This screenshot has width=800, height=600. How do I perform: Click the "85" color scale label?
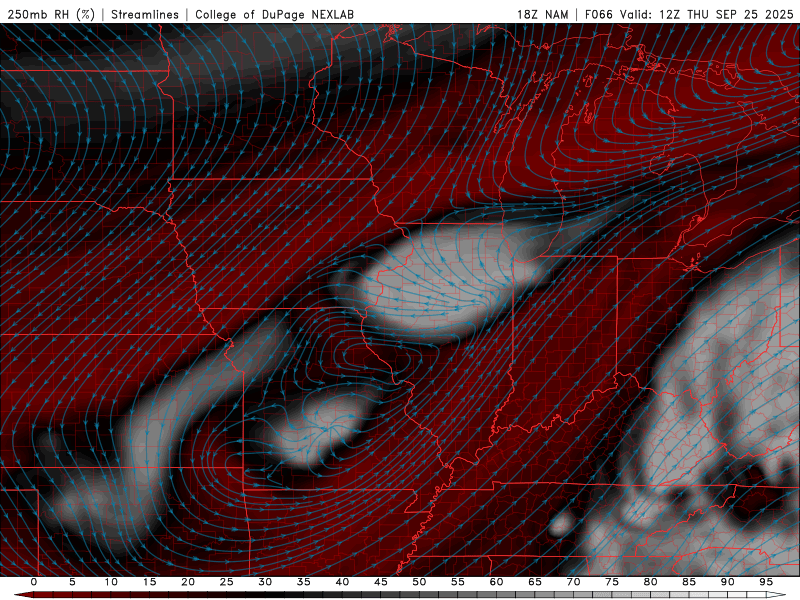pyautogui.click(x=689, y=582)
